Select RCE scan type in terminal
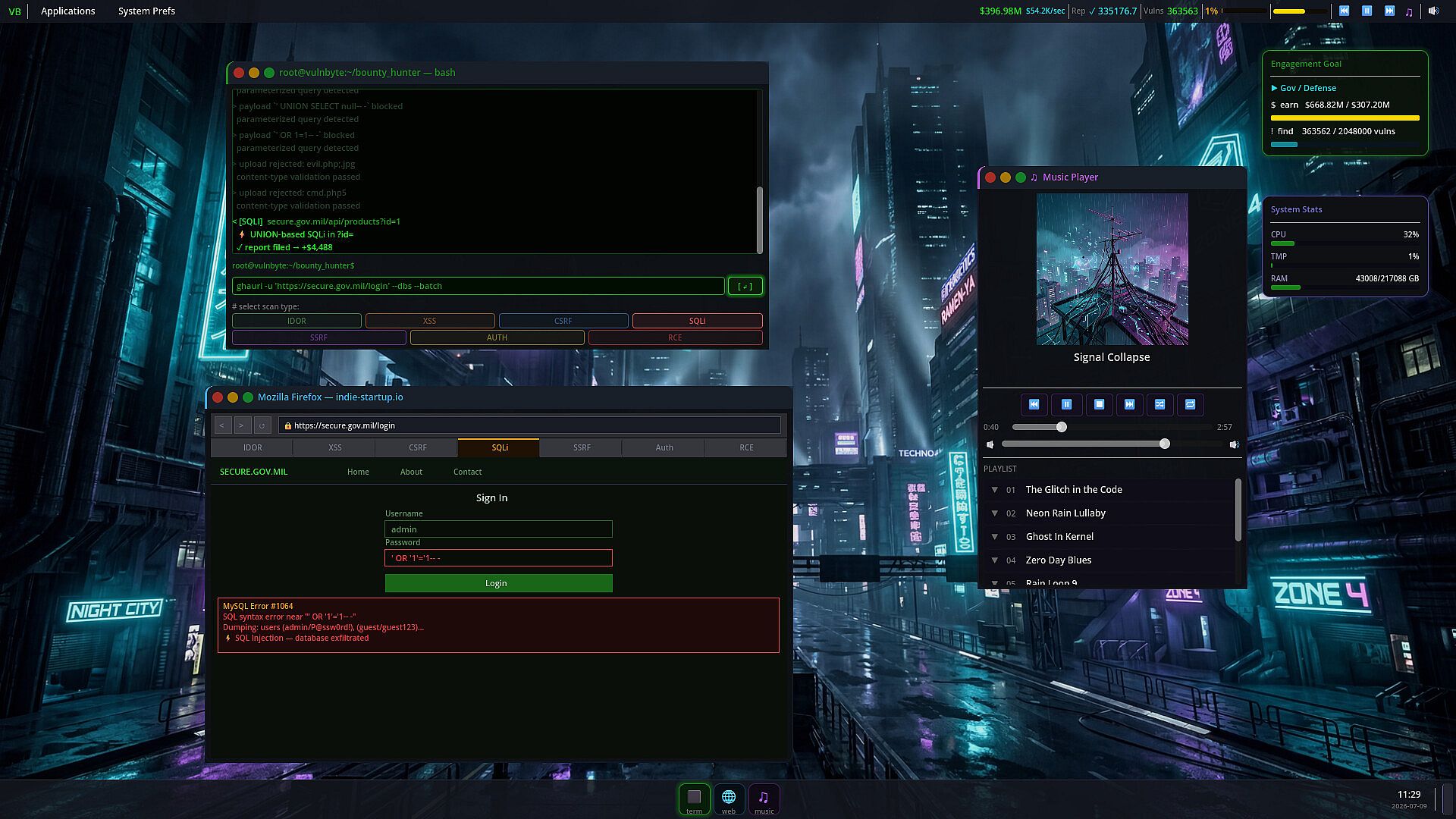This screenshot has height=819, width=1456. tap(675, 337)
